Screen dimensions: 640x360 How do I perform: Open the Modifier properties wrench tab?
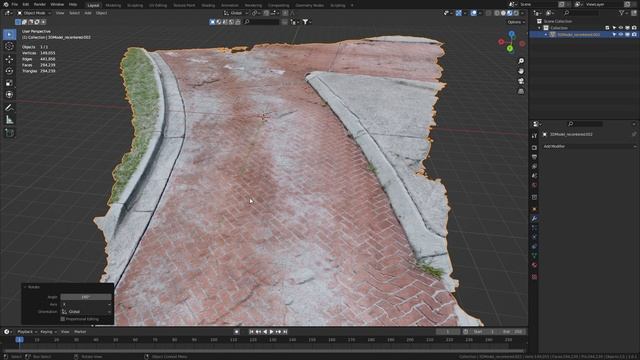pos(534,219)
